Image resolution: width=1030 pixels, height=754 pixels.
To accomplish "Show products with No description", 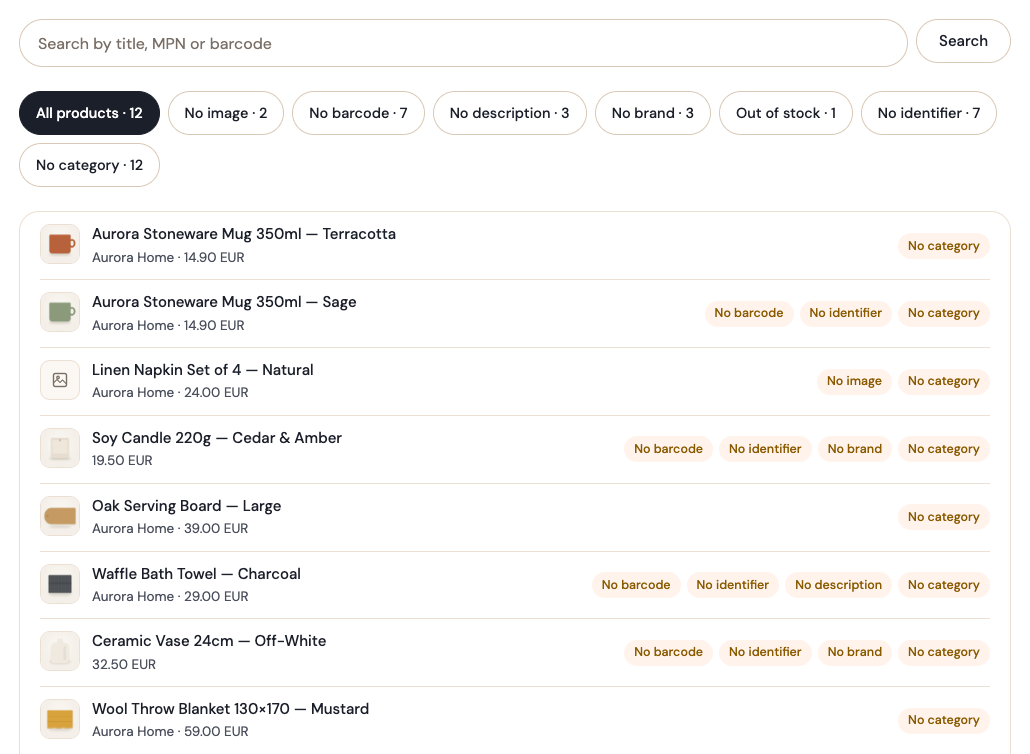I will [x=510, y=113].
